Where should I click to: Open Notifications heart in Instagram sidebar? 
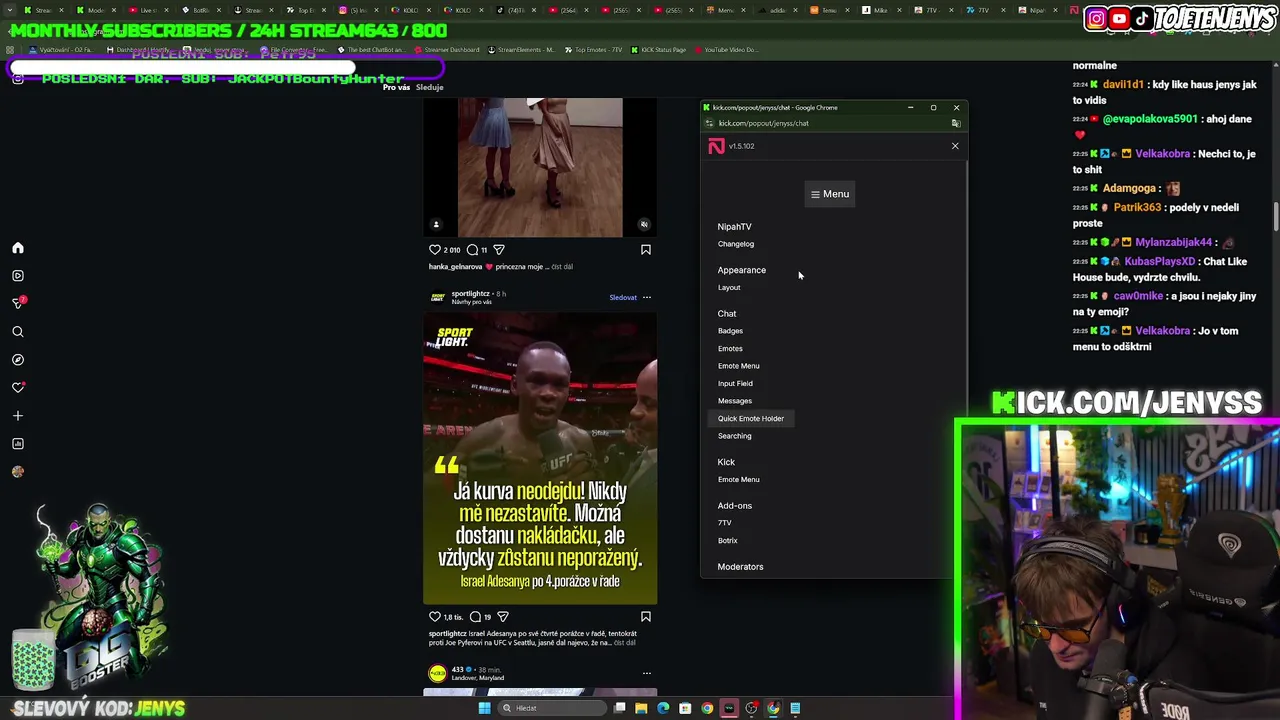click(x=18, y=387)
